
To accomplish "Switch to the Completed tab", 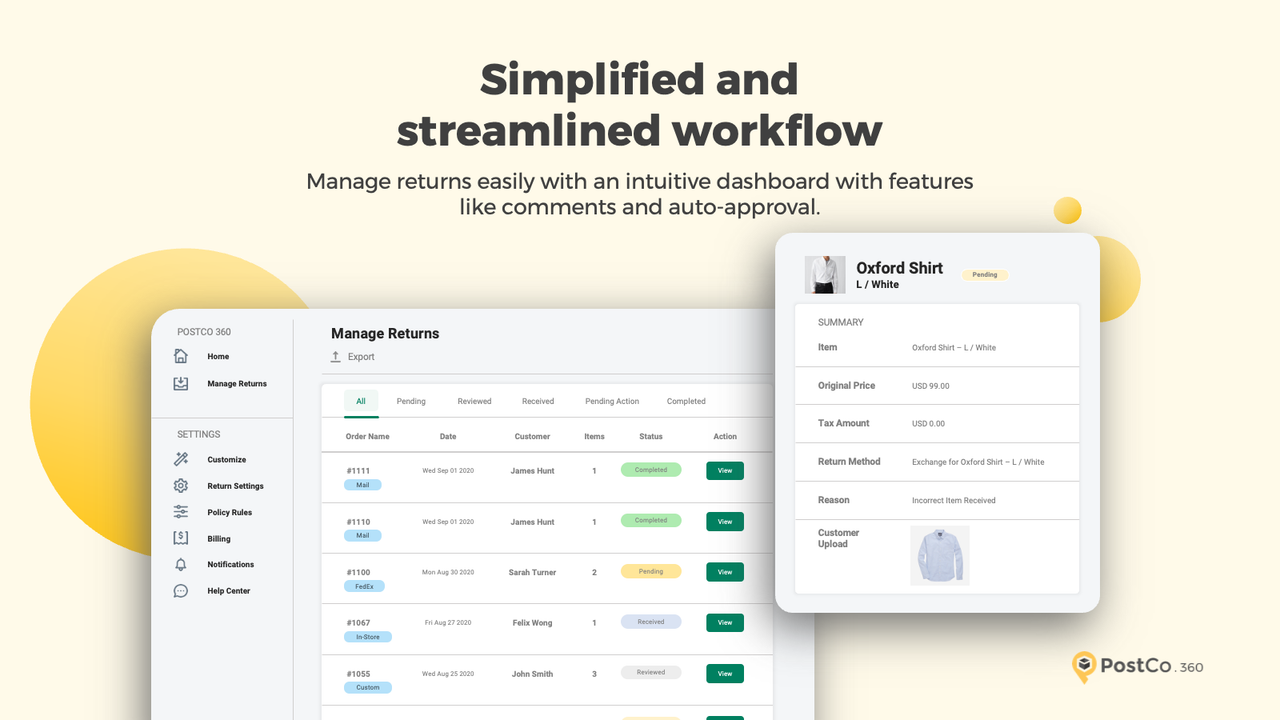I will point(686,401).
